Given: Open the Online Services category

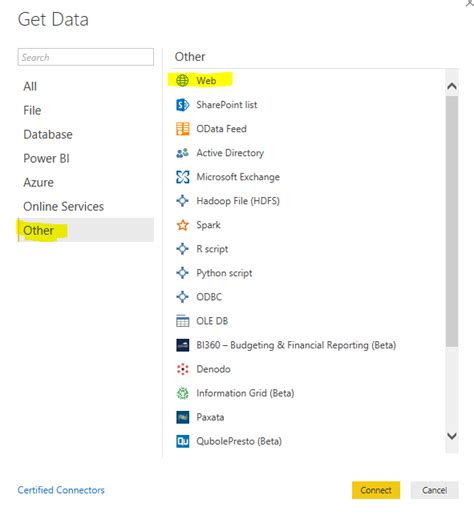Looking at the screenshot, I should (63, 206).
